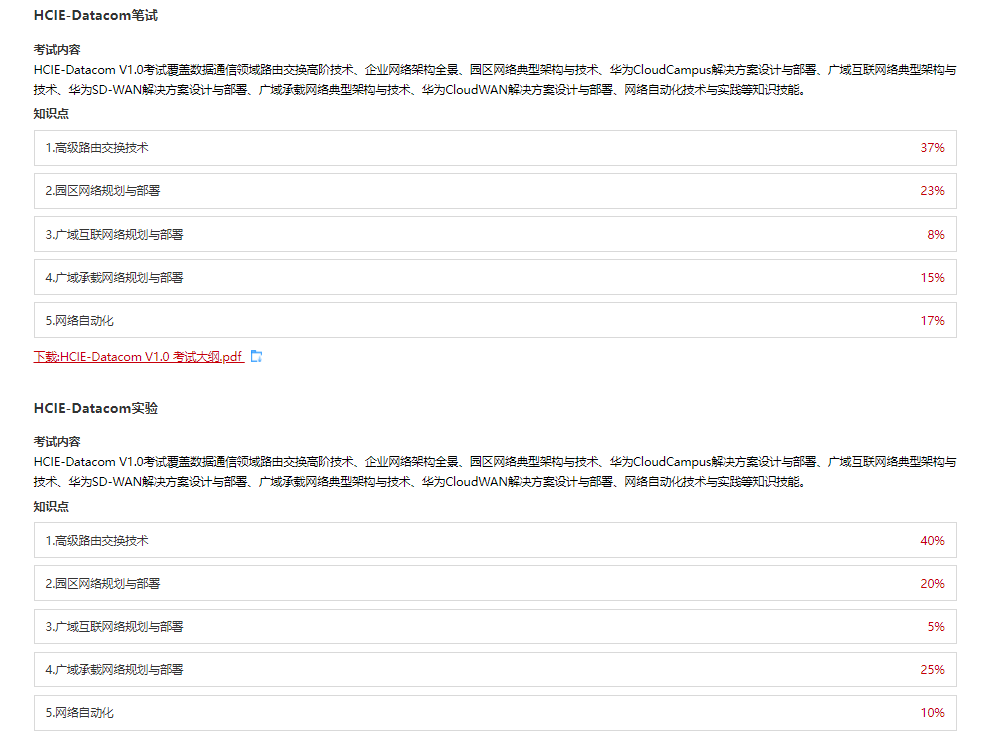
Task: Select 5.网络自动化 in the 实验 section
Action: point(495,713)
